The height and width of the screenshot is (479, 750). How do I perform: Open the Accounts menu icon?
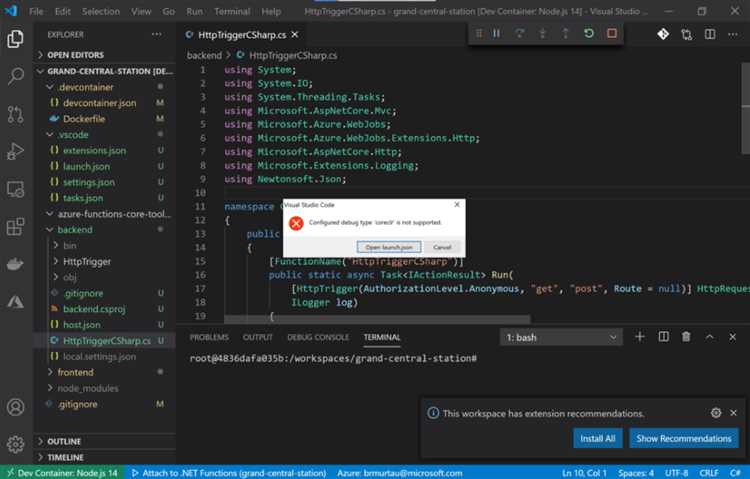pyautogui.click(x=15, y=407)
